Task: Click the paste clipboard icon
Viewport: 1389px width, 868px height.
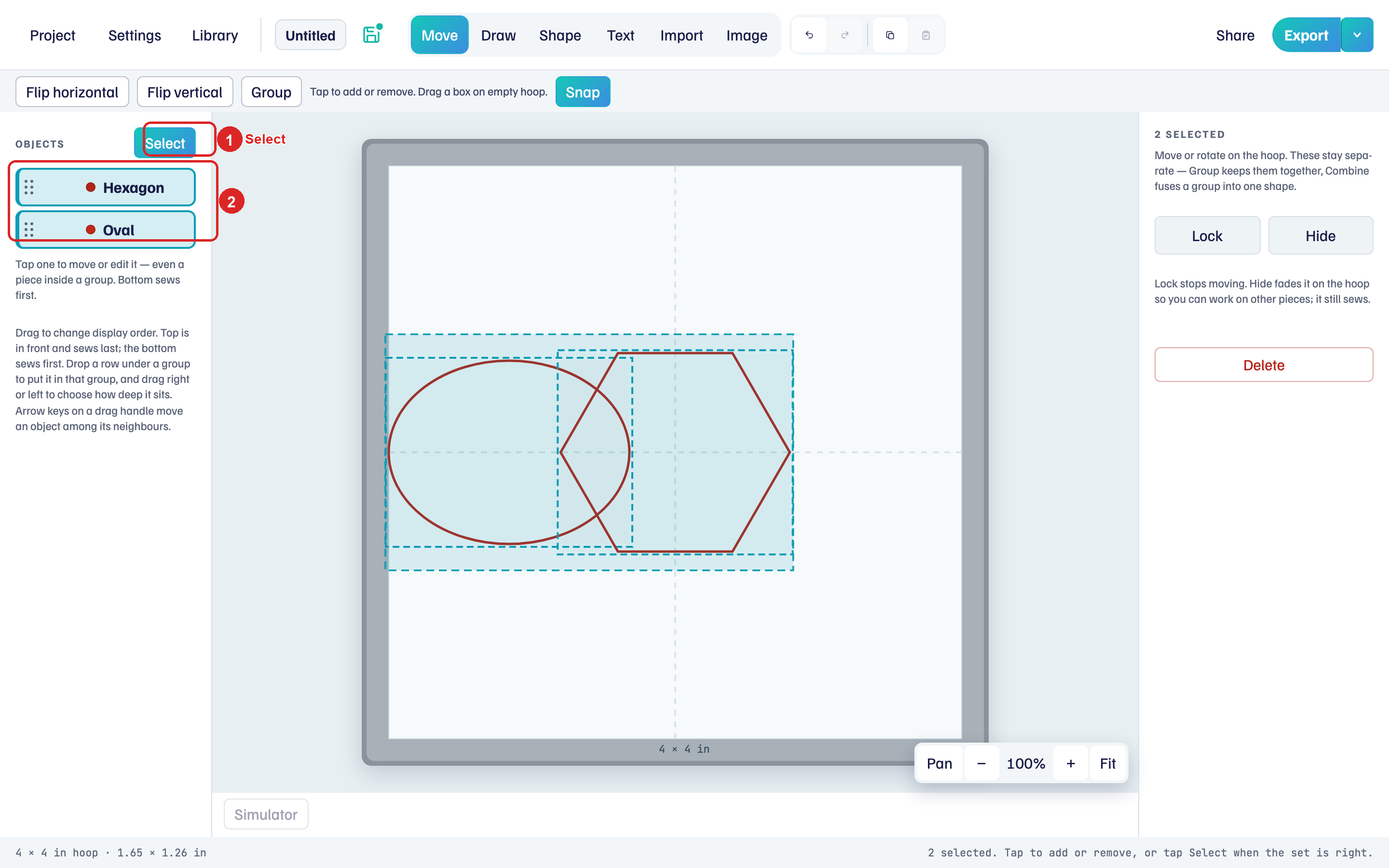Action: tap(925, 35)
